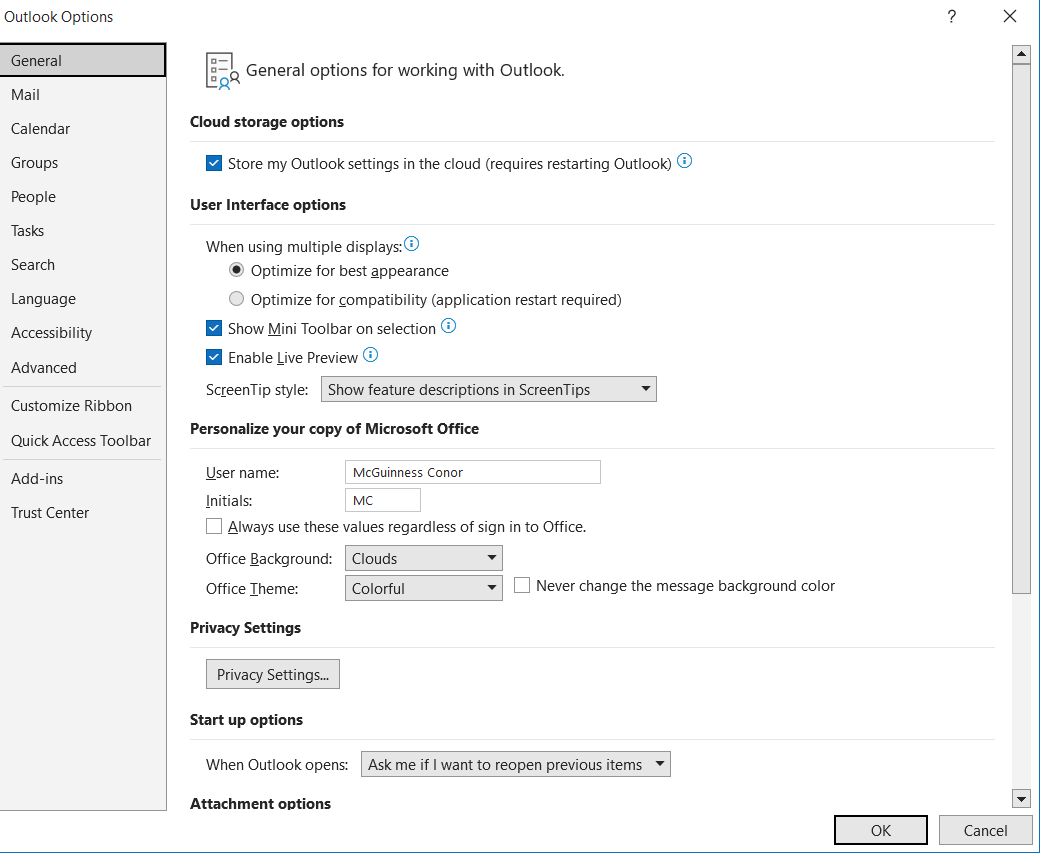Select Optimize for compatibility option
The height and width of the screenshot is (853, 1040).
click(236, 299)
